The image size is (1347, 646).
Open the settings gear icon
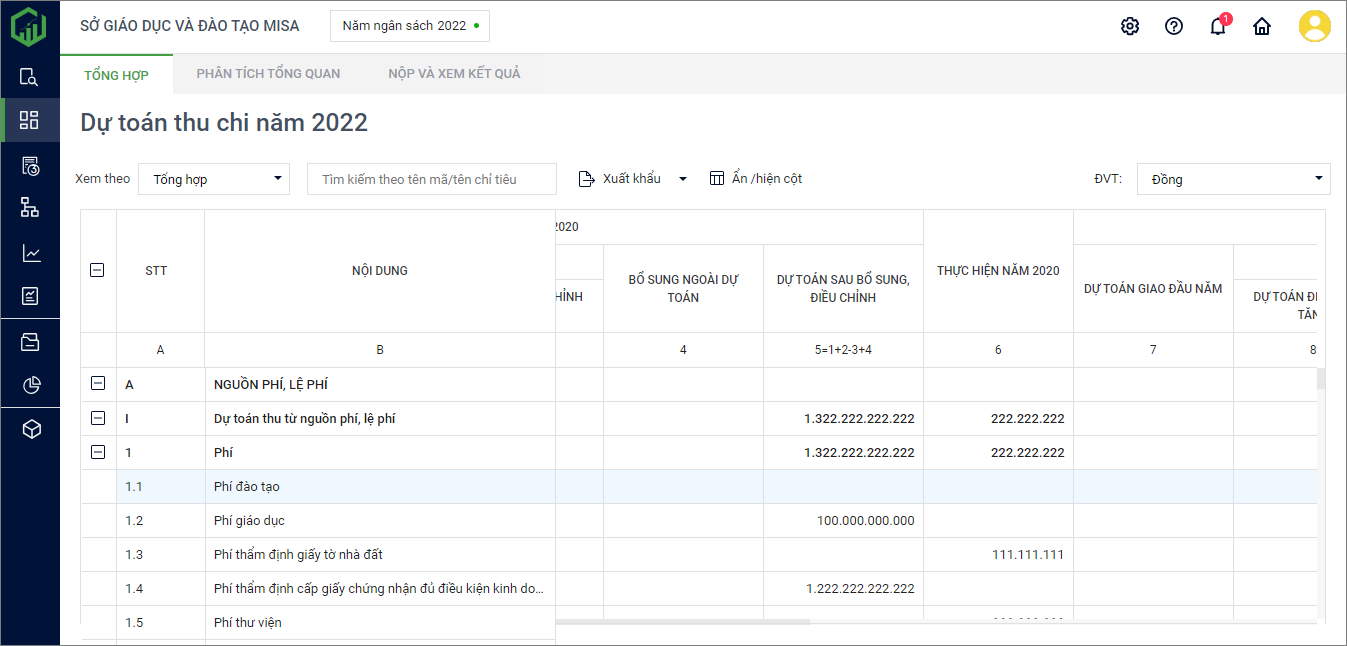(1130, 27)
